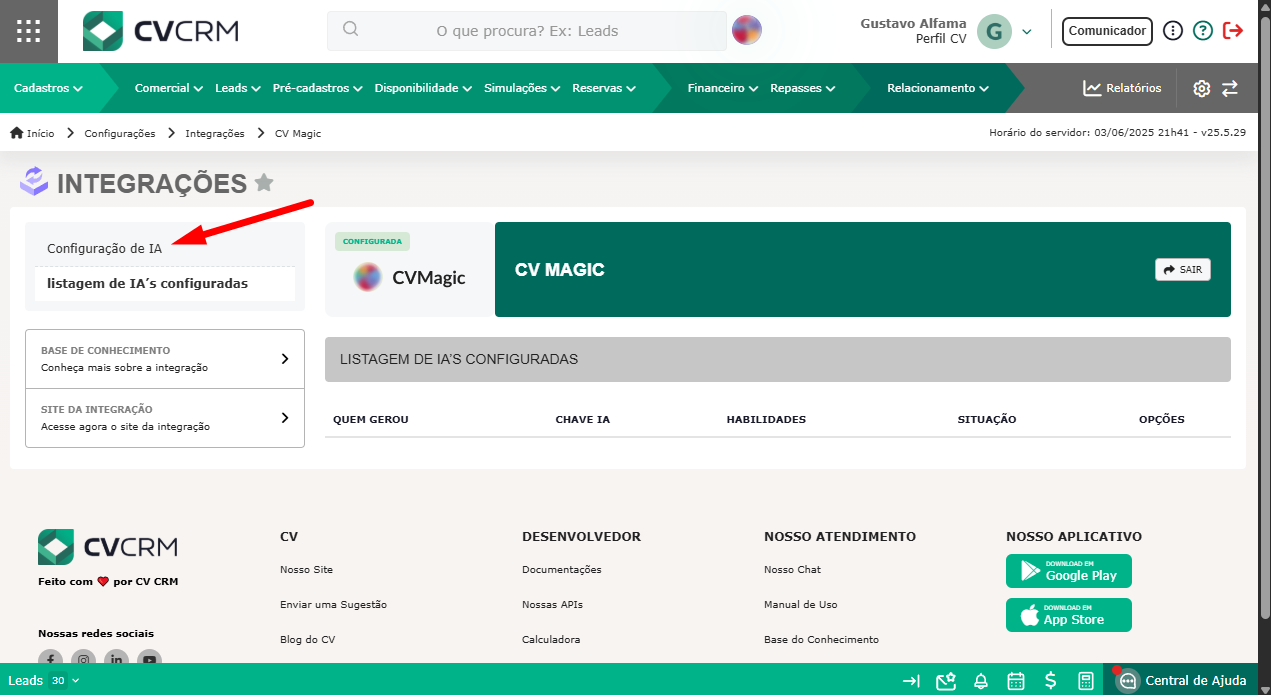The image size is (1271, 695).
Task: Open the Reservas menu
Action: pyautogui.click(x=604, y=88)
